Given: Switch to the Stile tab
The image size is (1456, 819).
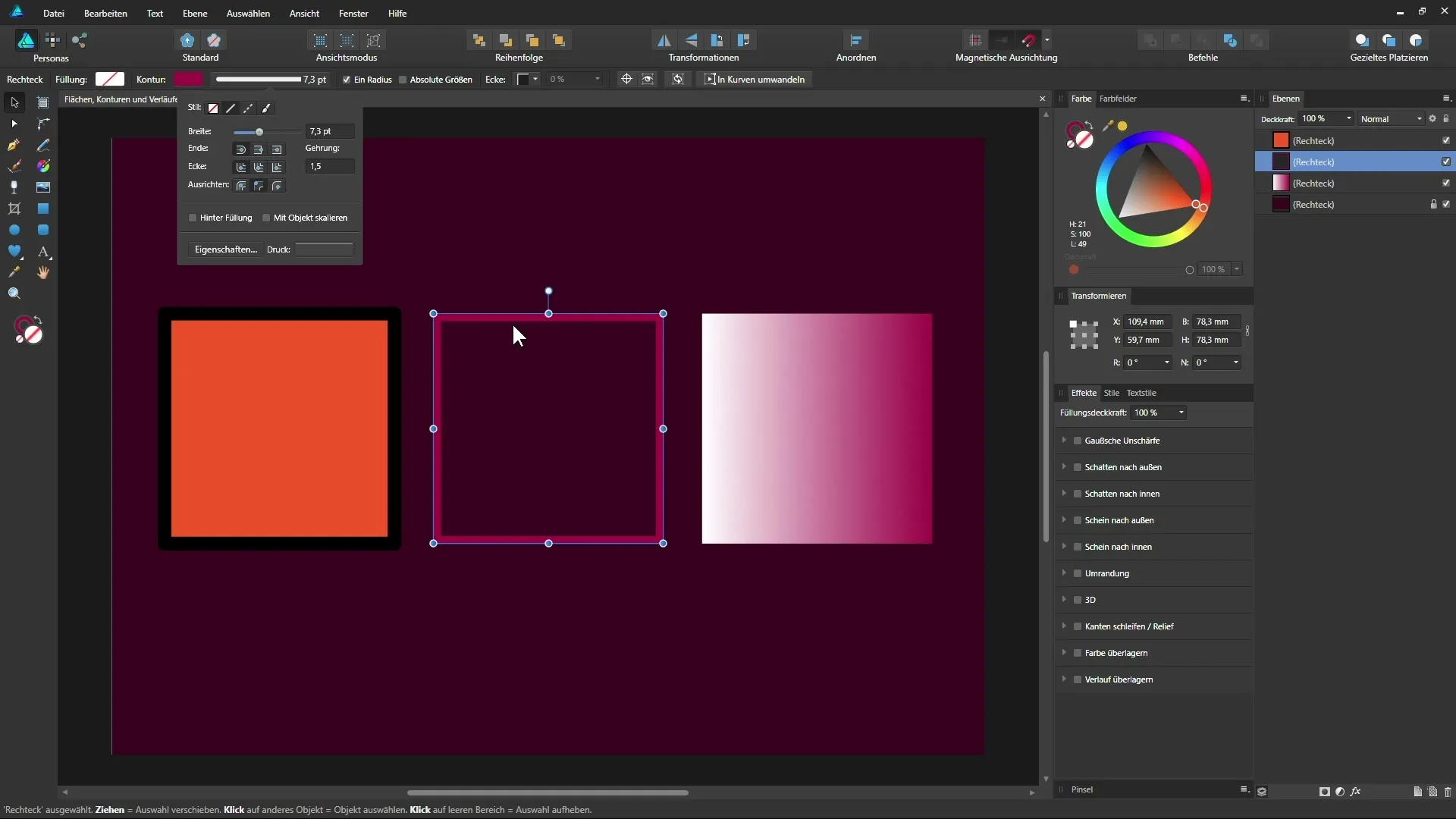Looking at the screenshot, I should (1111, 393).
